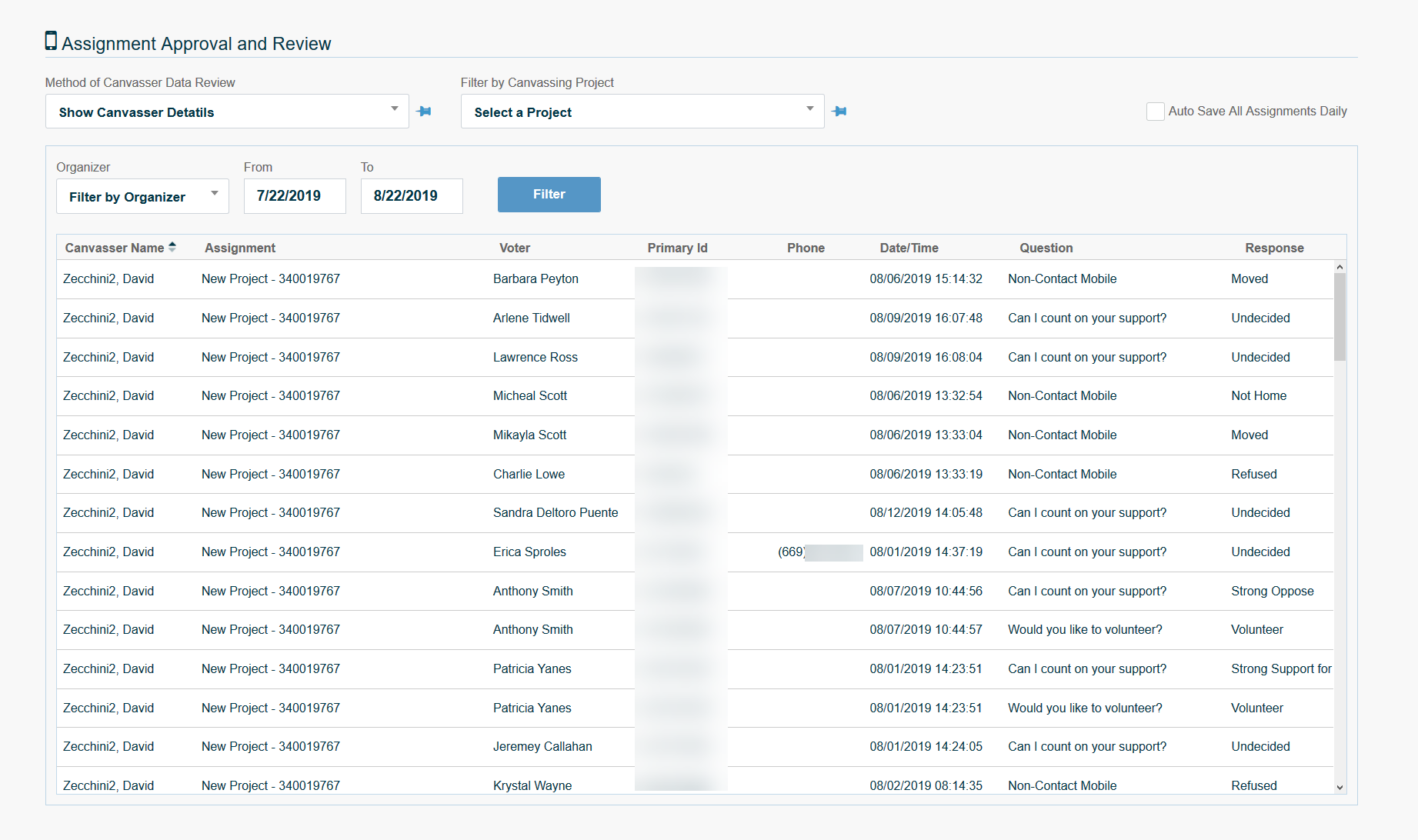Pin the Canvassing Project filter selection
This screenshot has width=1418, height=840.
tap(839, 112)
